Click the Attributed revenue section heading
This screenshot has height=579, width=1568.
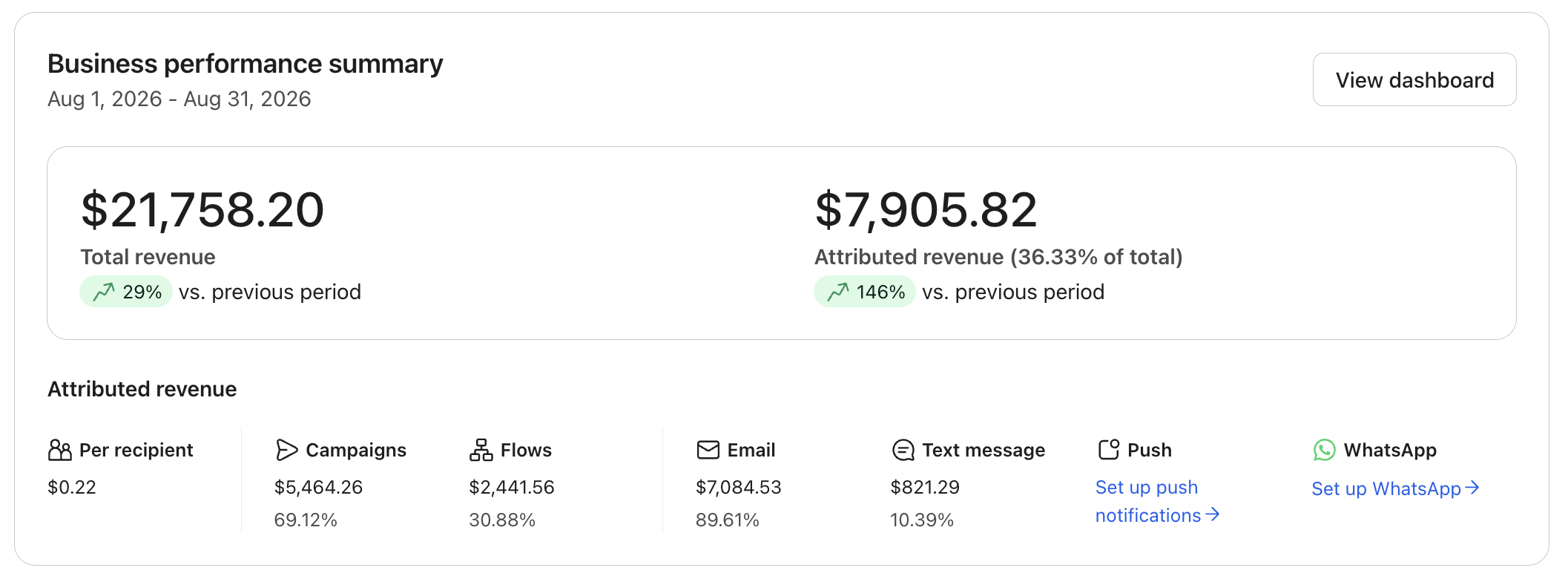point(142,389)
